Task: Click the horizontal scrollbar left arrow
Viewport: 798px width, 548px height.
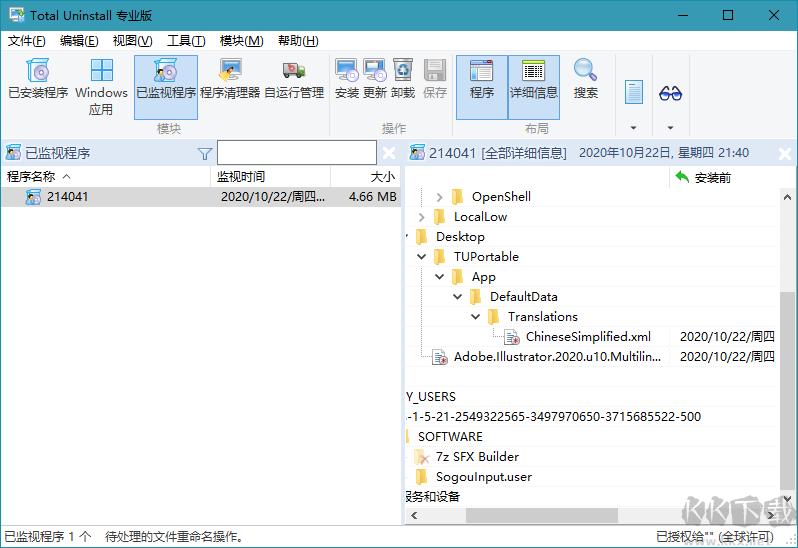Action: (x=414, y=515)
